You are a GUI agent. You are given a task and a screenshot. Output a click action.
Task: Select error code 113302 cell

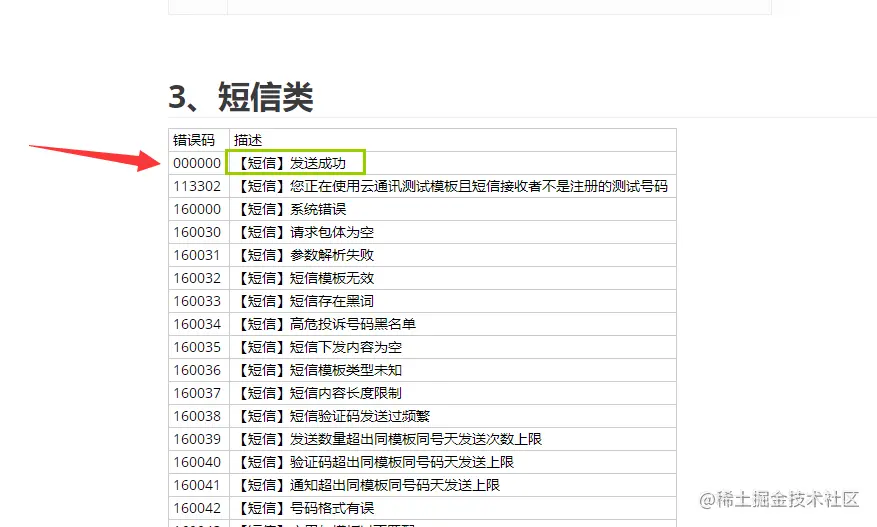pos(197,186)
